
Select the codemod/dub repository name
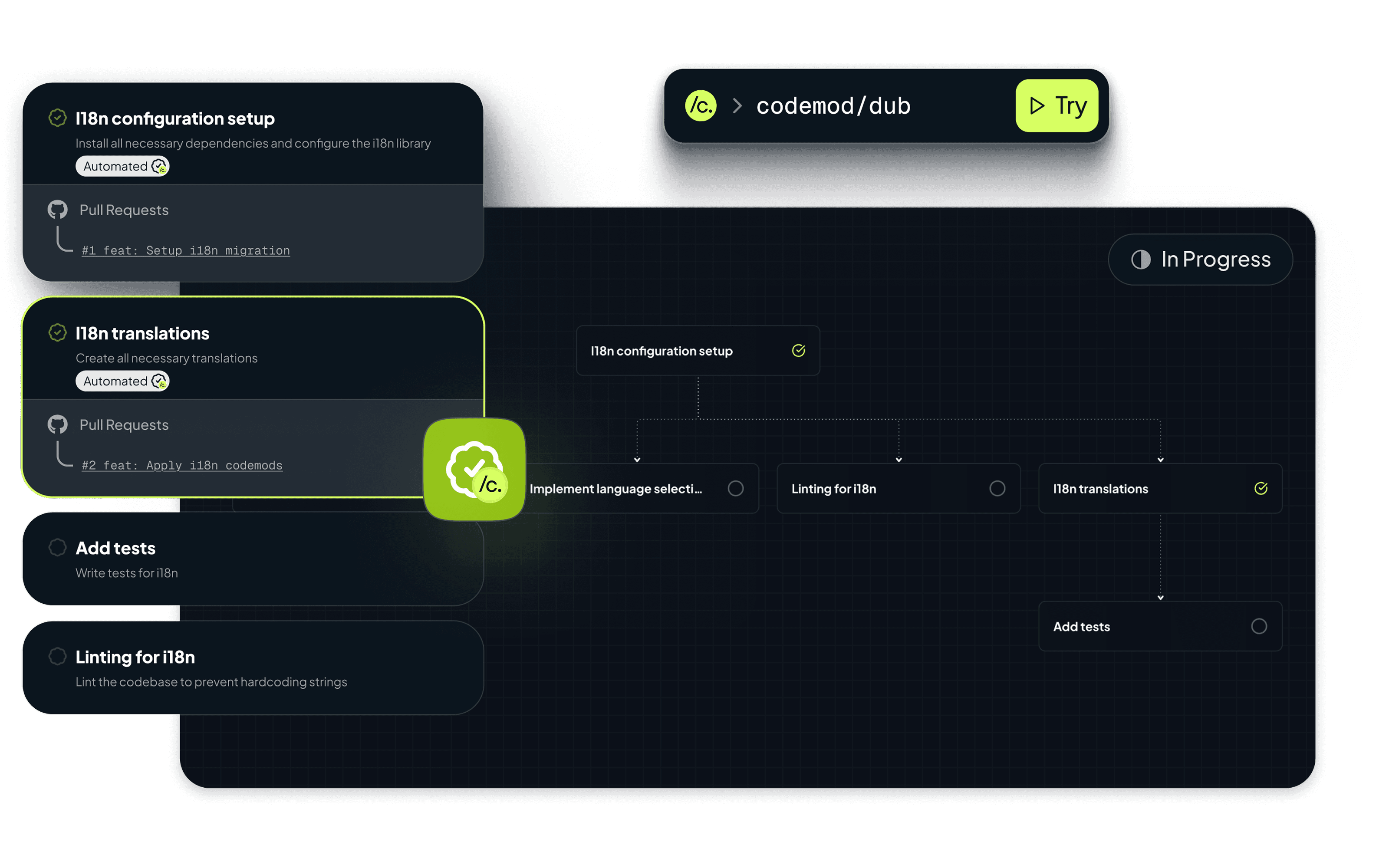pos(833,105)
